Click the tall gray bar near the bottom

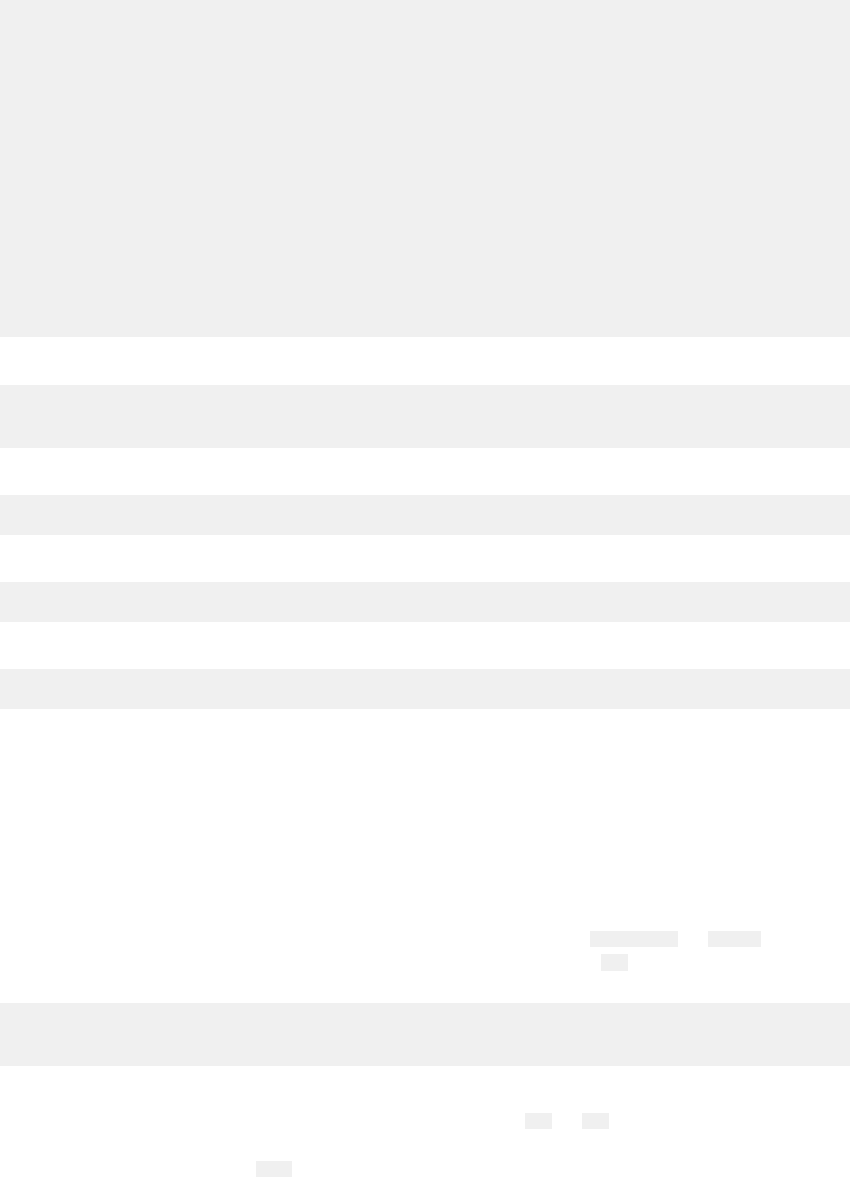tap(425, 1034)
